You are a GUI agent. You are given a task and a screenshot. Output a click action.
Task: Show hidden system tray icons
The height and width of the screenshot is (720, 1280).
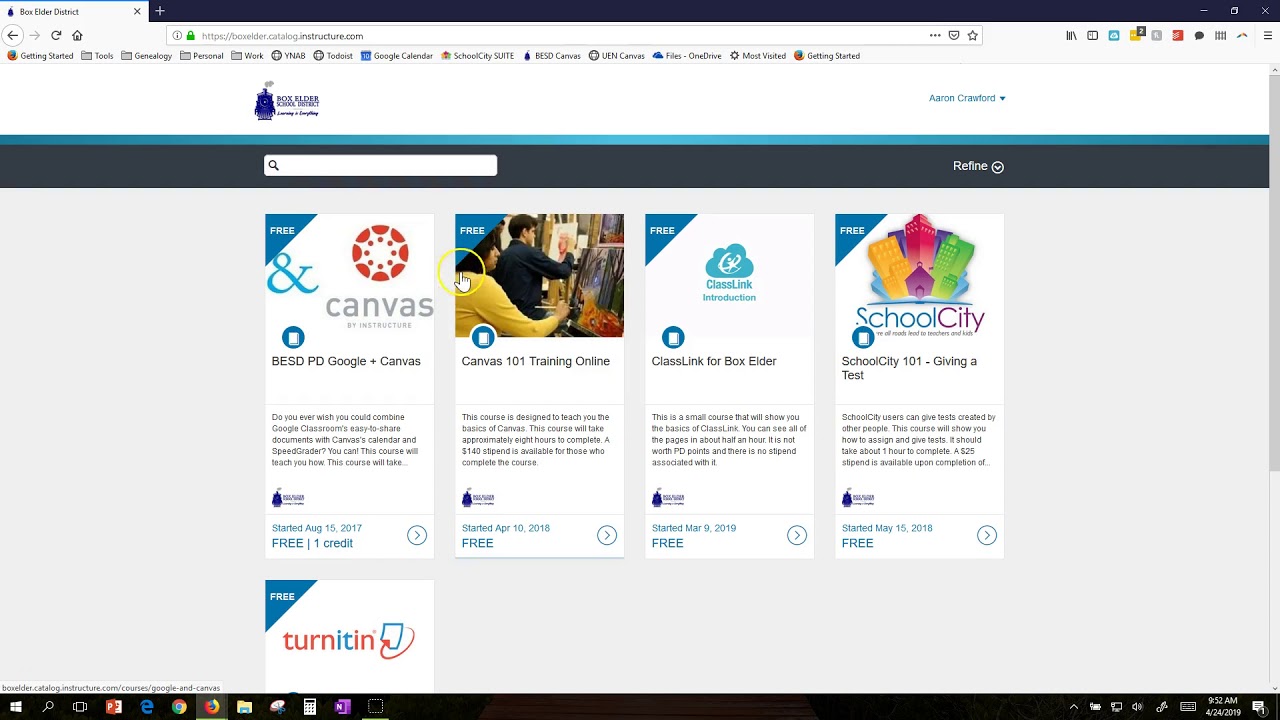[1074, 707]
